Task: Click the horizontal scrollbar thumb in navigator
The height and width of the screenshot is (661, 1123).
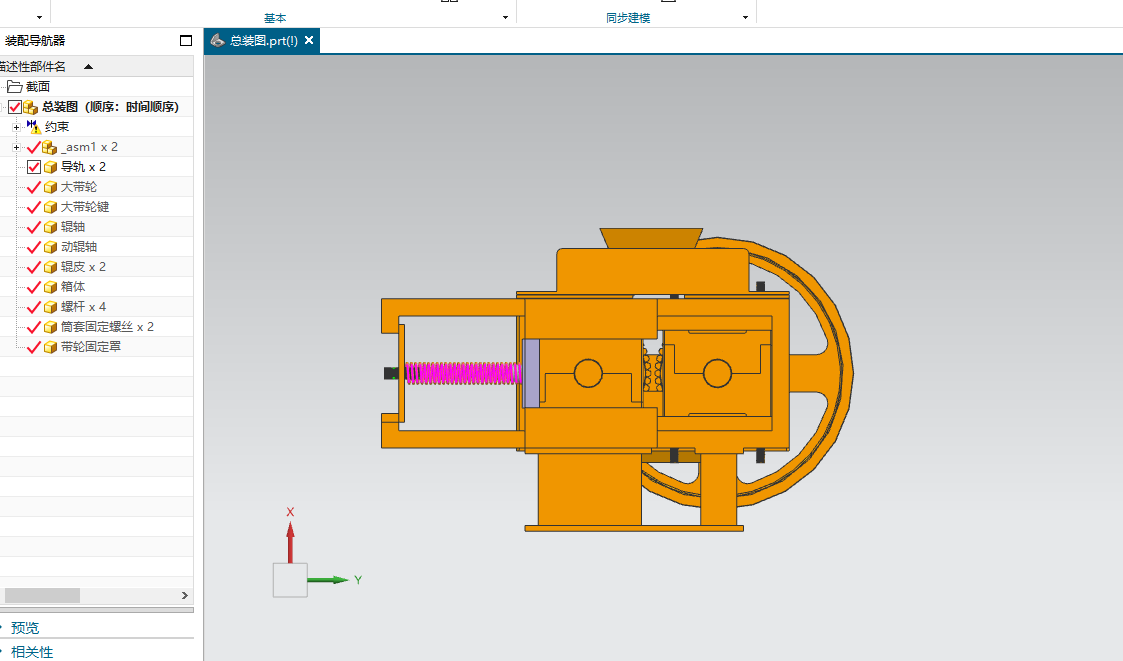Action: (x=42, y=596)
